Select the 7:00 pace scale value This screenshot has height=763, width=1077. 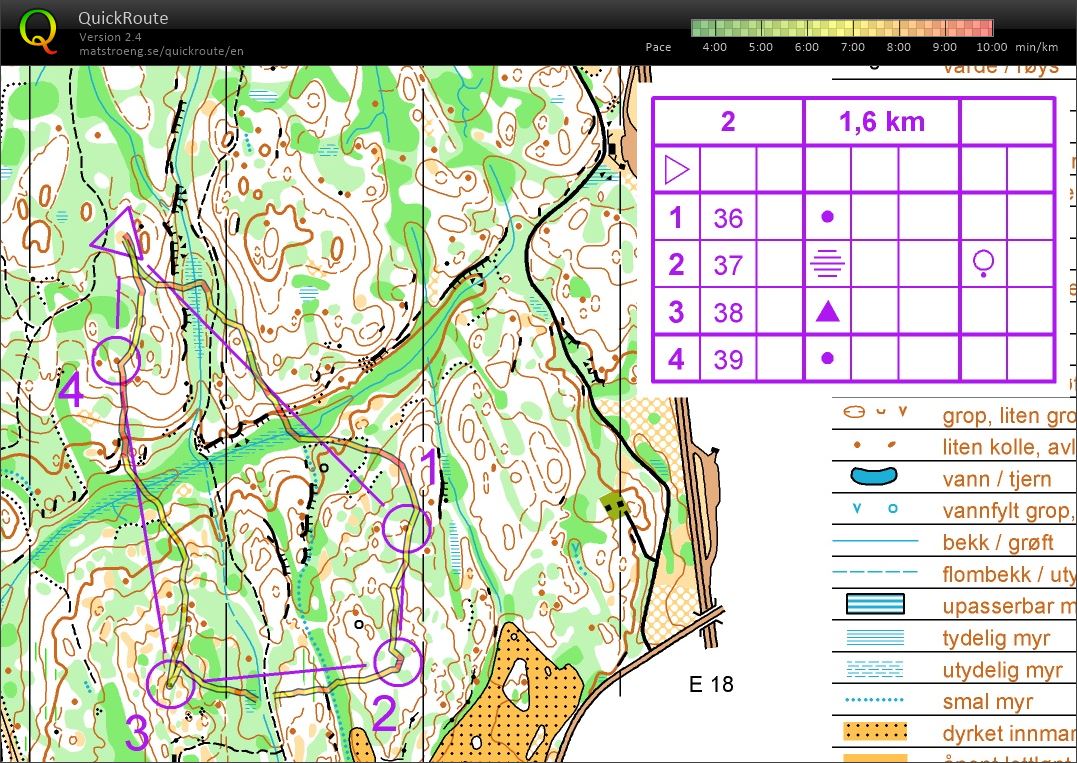(852, 47)
